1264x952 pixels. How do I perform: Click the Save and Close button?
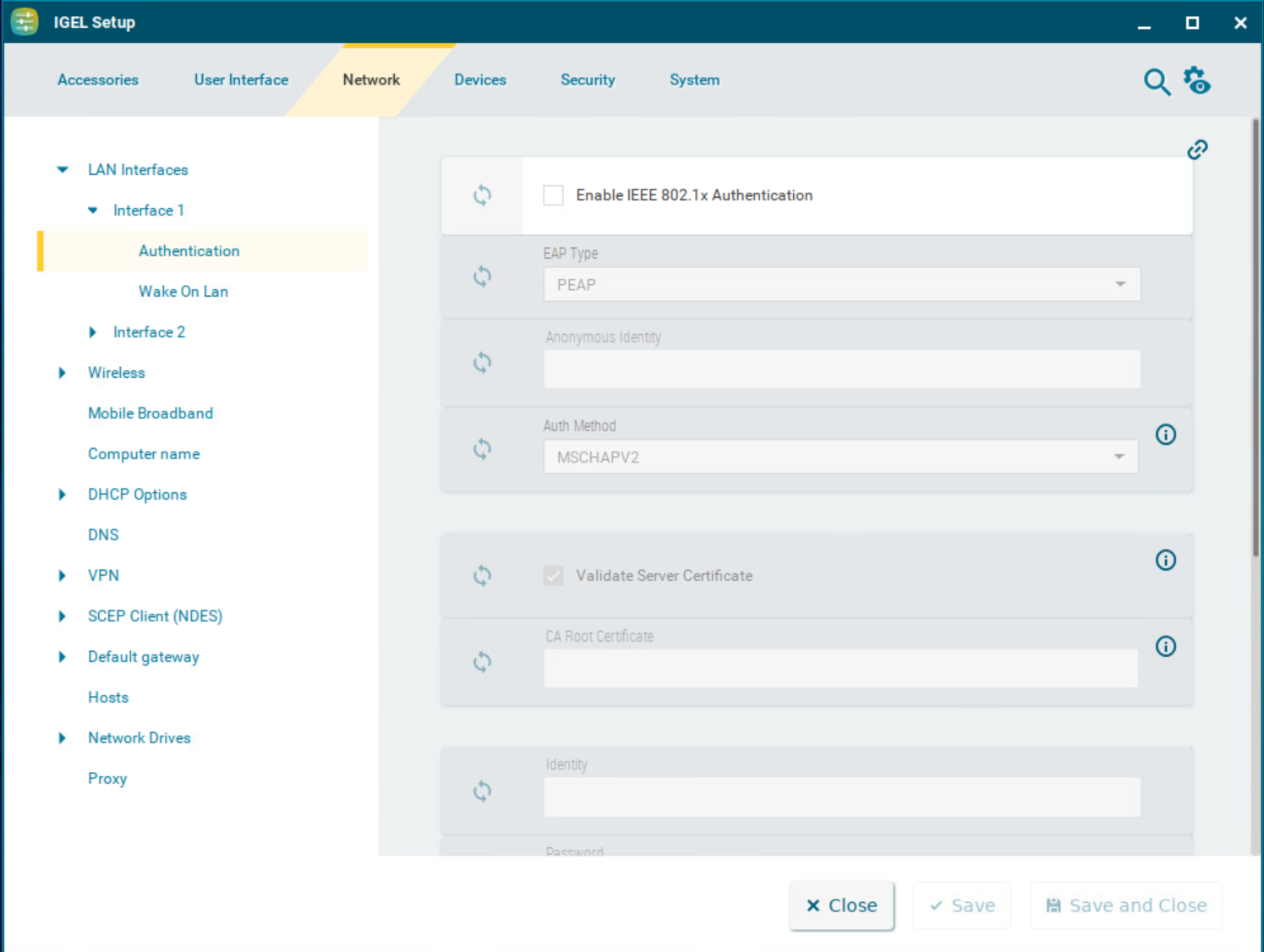(1125, 905)
